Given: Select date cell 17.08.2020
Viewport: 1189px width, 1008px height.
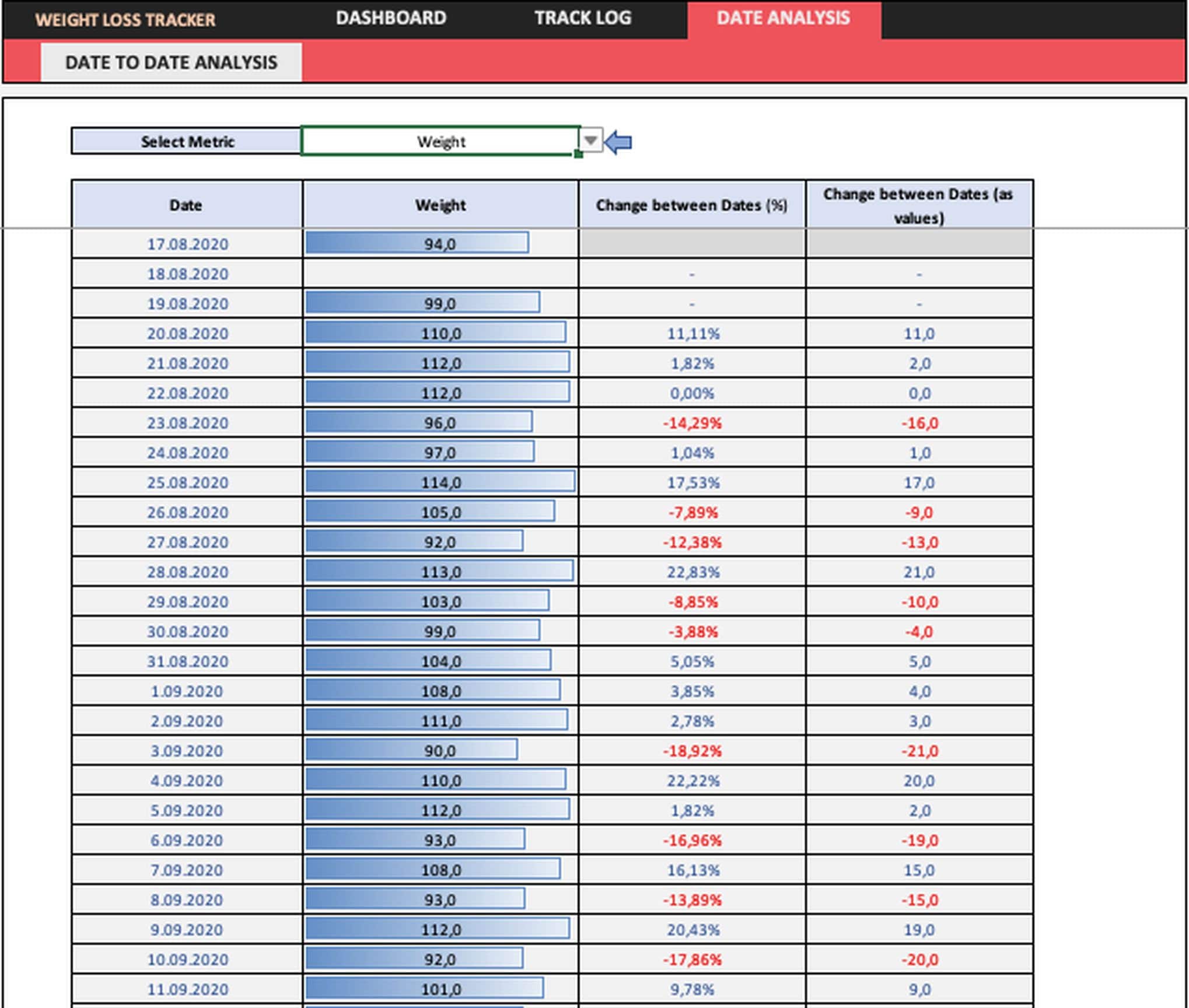Looking at the screenshot, I should tap(187, 244).
